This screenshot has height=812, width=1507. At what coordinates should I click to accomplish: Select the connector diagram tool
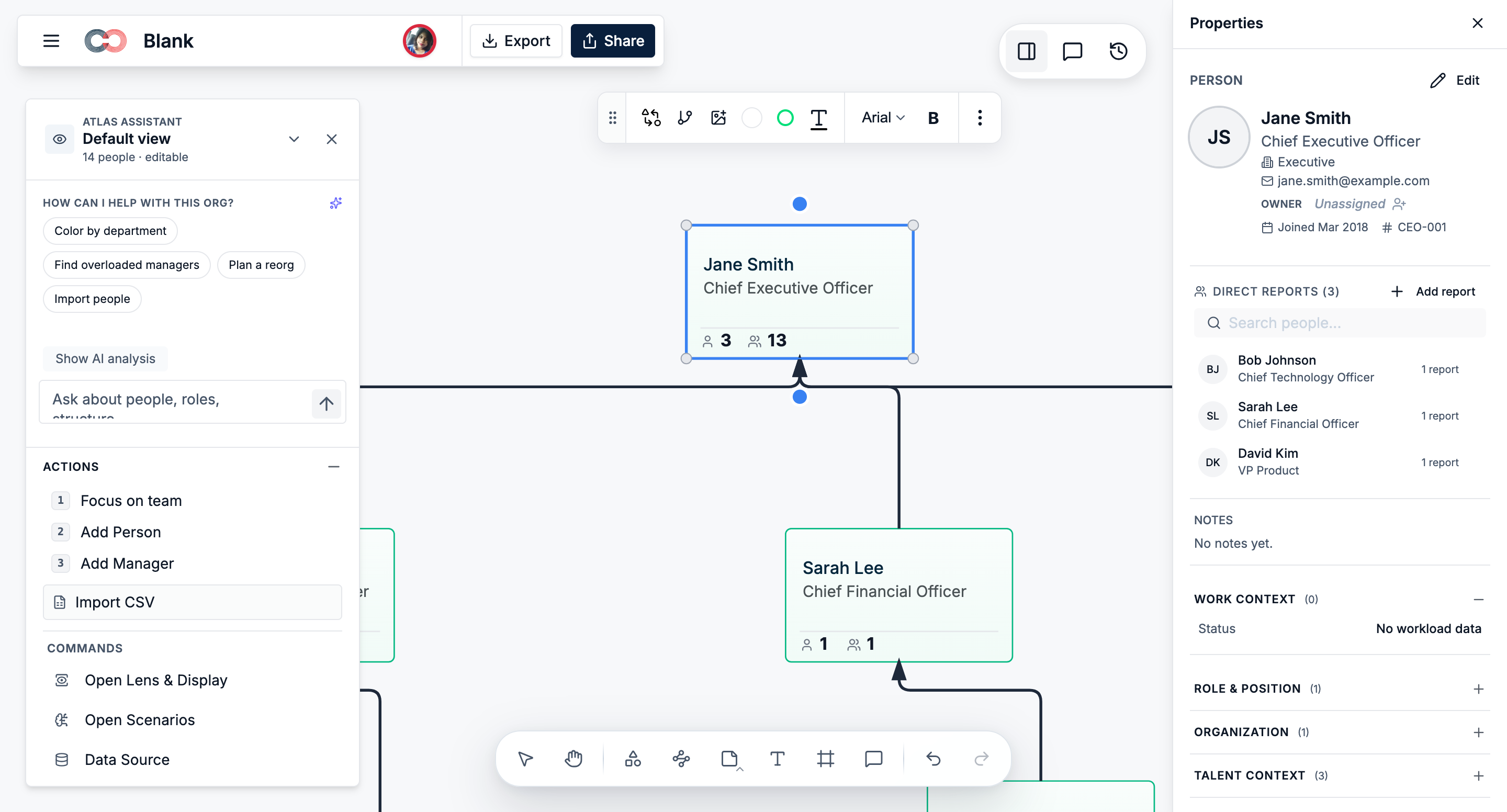tap(681, 759)
